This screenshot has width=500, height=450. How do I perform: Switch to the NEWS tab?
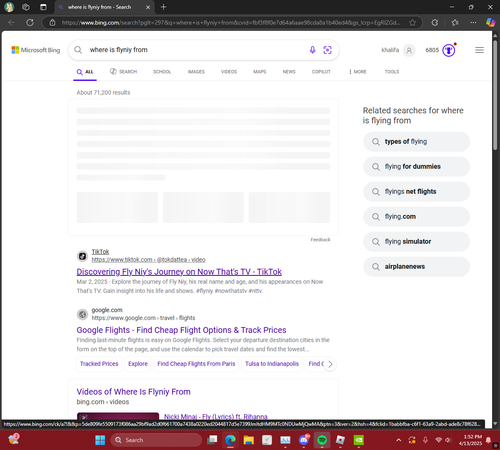[289, 72]
